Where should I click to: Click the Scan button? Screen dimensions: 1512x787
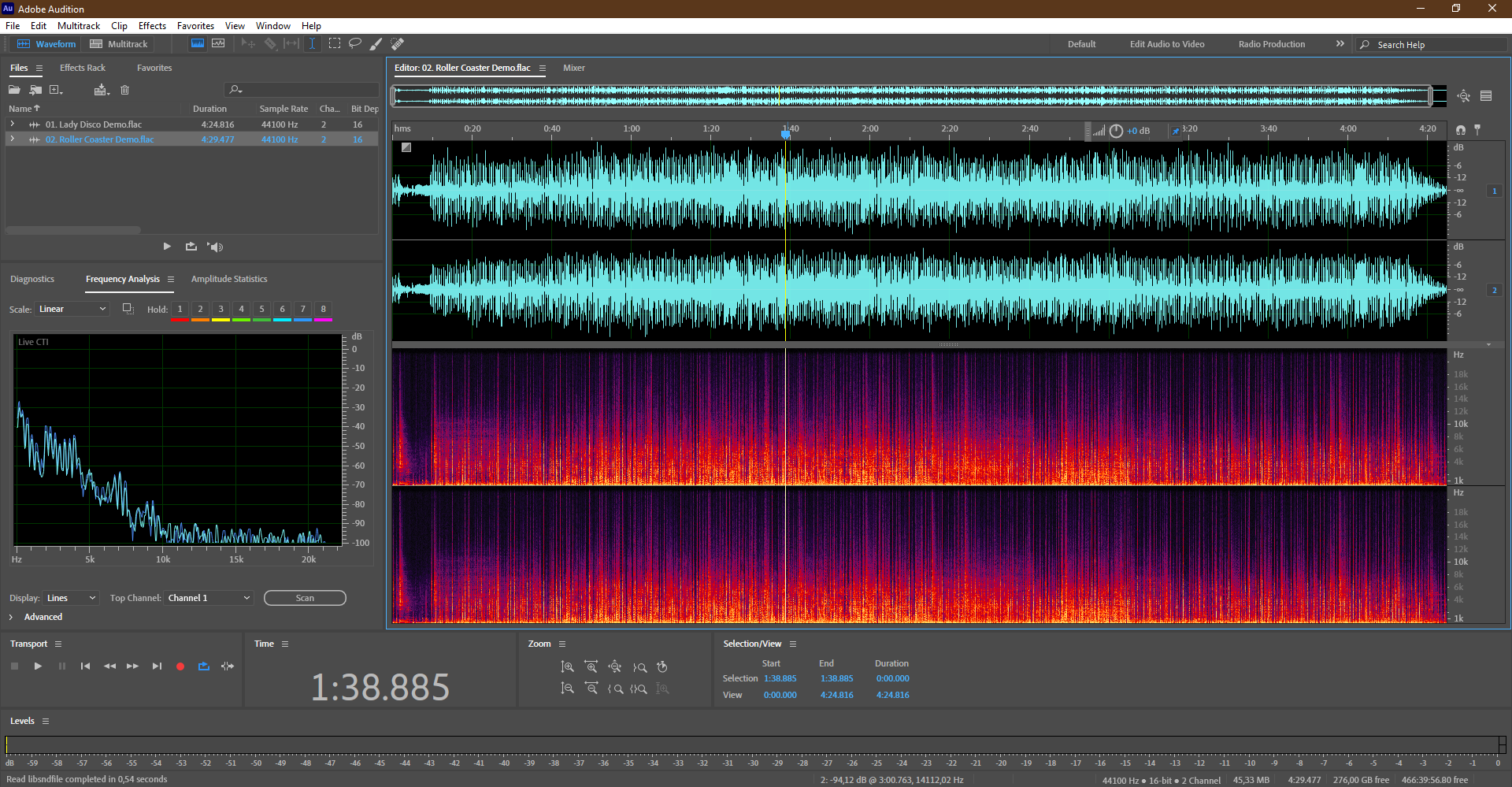pyautogui.click(x=305, y=598)
